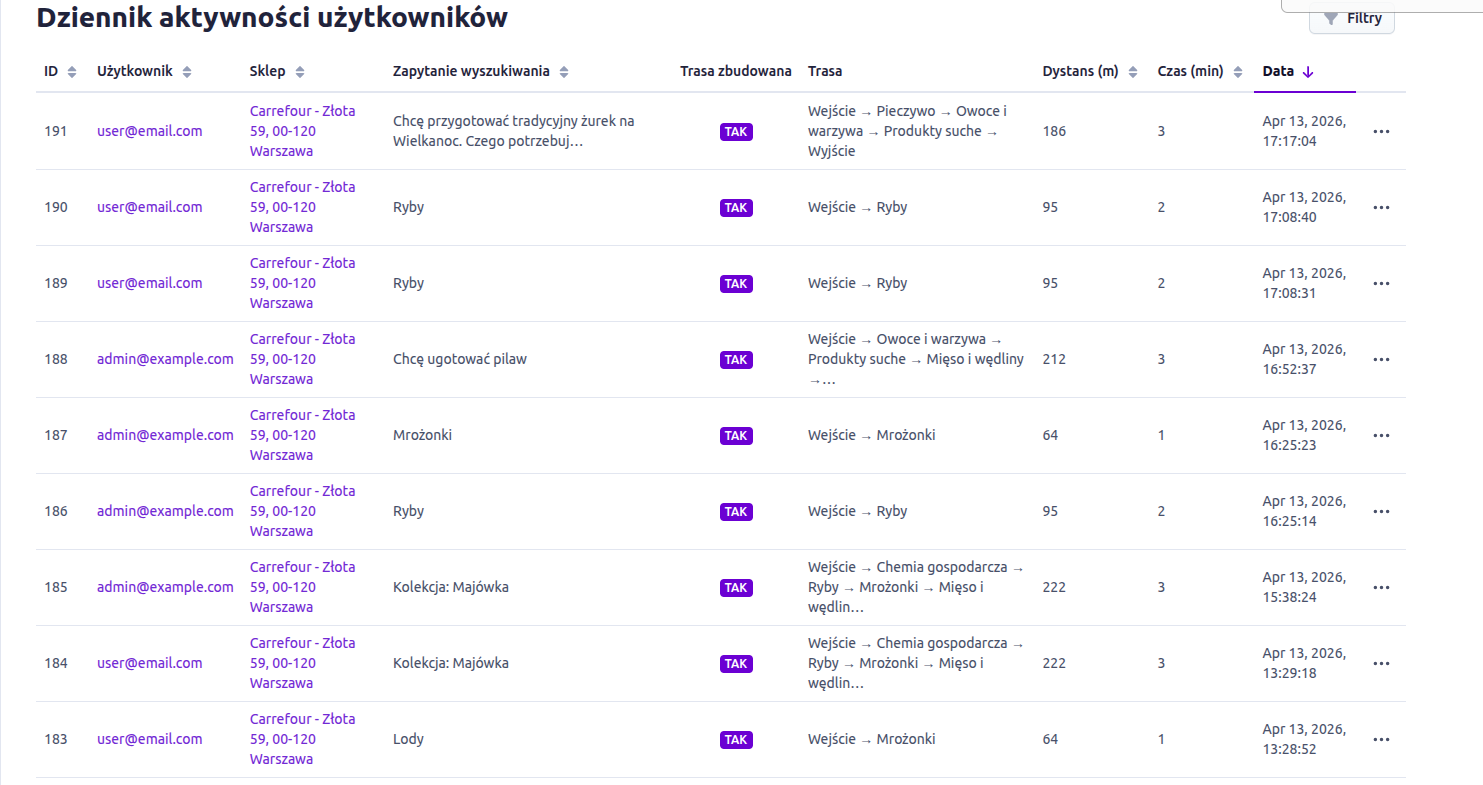Sort by Dystans (m) column icon
Image resolution: width=1483 pixels, height=785 pixels.
point(1133,72)
